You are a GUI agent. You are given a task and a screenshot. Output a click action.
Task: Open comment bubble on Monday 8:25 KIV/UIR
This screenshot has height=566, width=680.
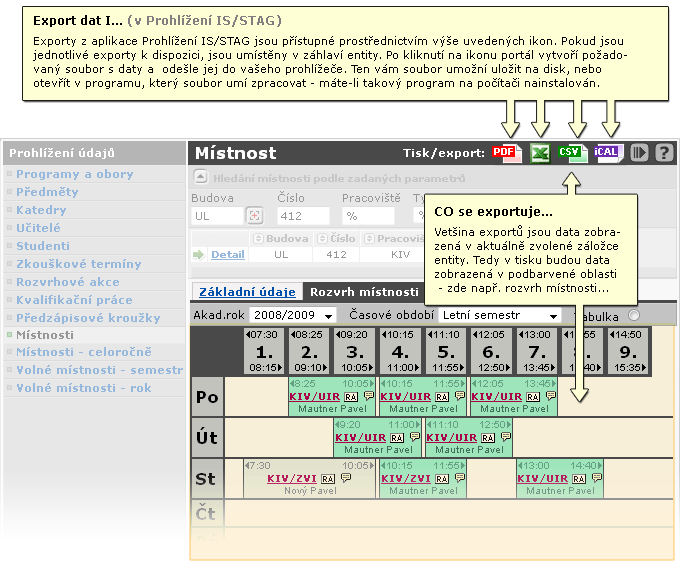[369, 396]
